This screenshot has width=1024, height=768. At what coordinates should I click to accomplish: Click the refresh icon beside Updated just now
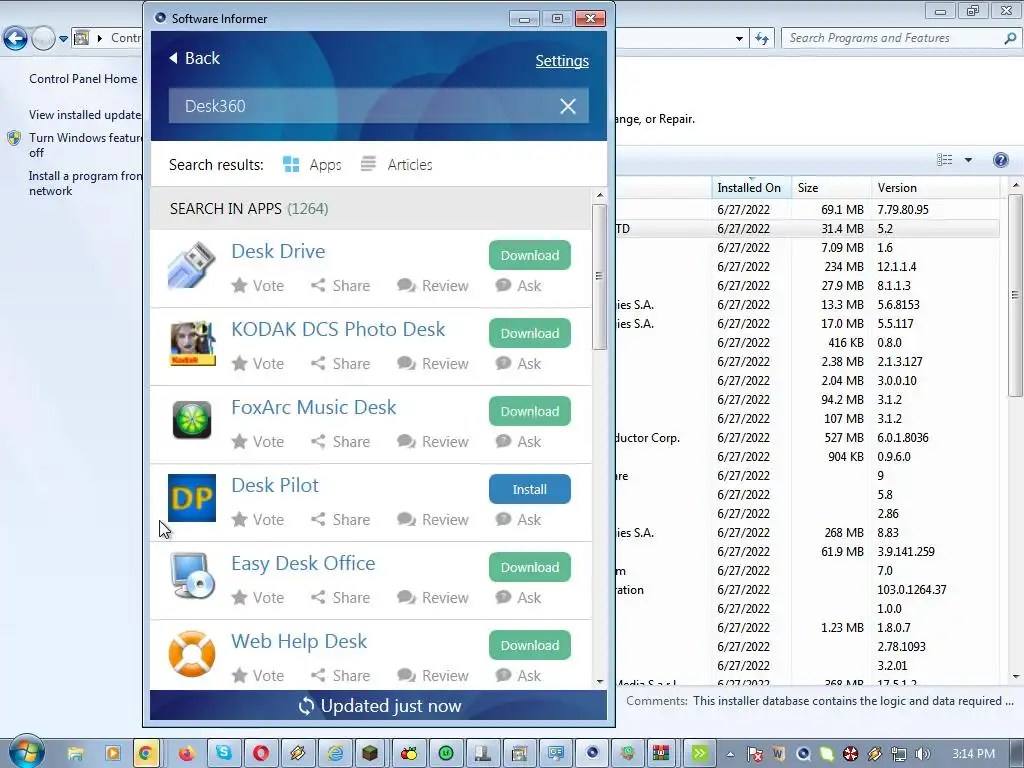[306, 706]
